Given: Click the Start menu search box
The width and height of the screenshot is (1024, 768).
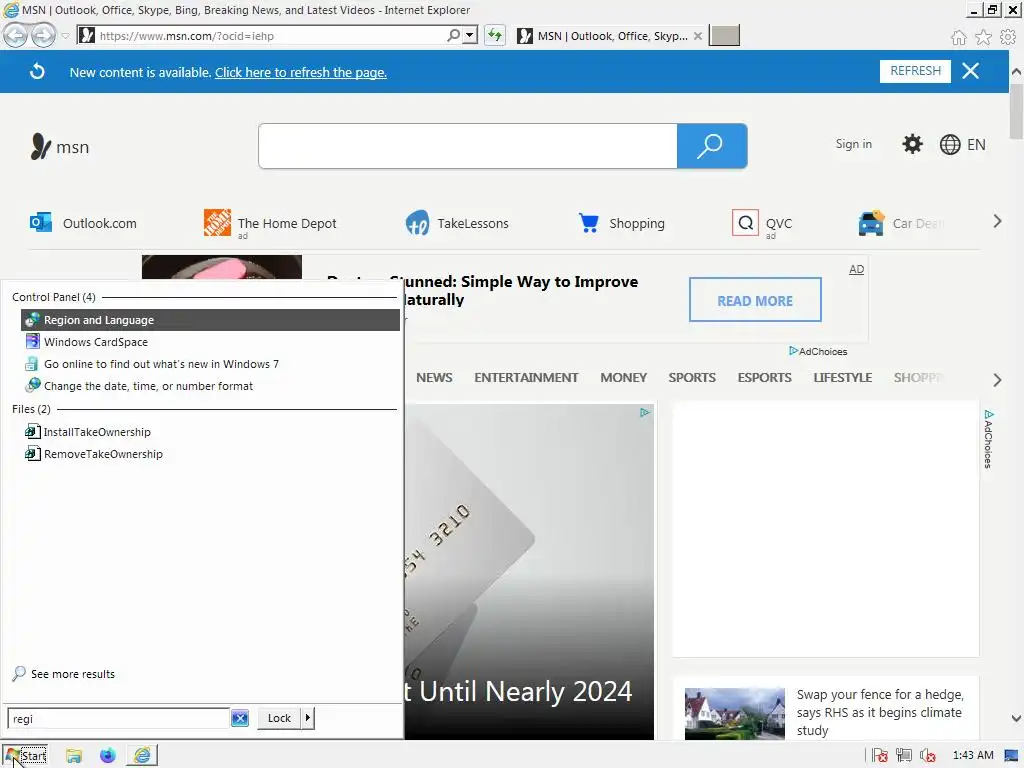Looking at the screenshot, I should click(118, 718).
